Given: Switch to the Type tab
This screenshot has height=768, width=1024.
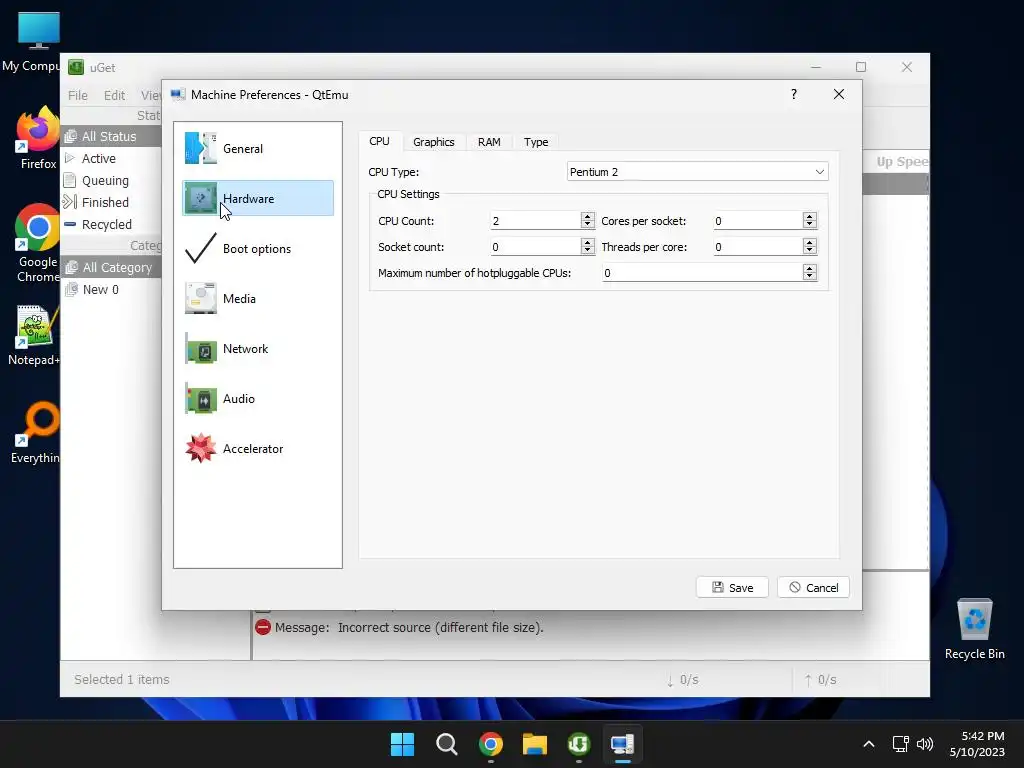Looking at the screenshot, I should [x=536, y=142].
